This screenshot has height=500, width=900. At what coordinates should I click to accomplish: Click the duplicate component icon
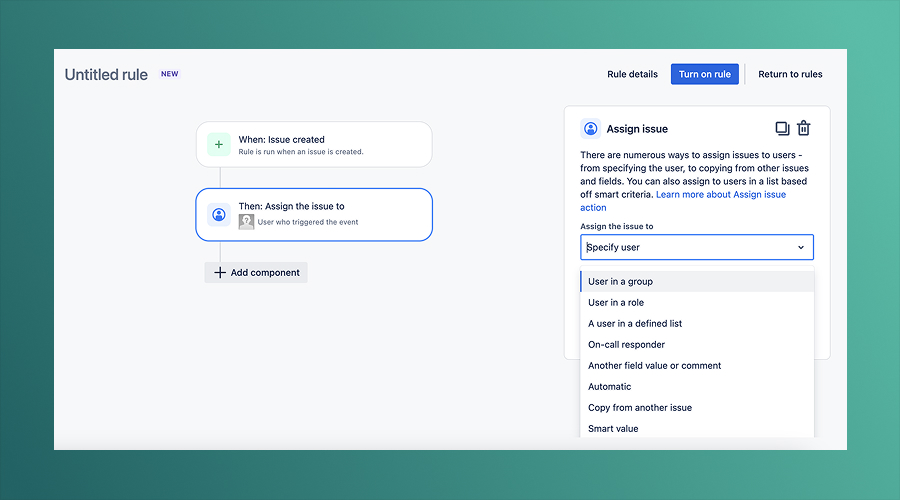tap(782, 129)
